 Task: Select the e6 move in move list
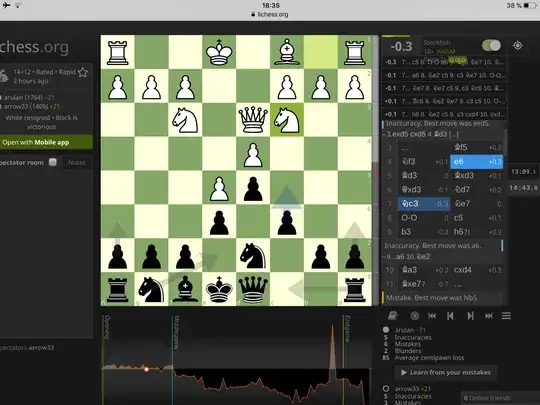click(476, 162)
